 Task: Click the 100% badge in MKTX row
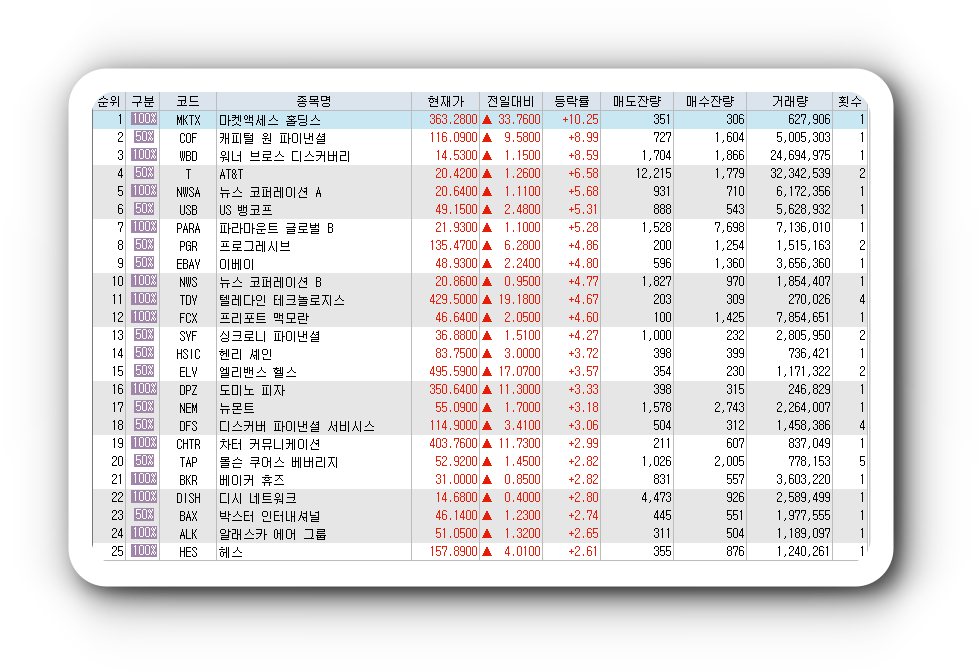pos(144,119)
